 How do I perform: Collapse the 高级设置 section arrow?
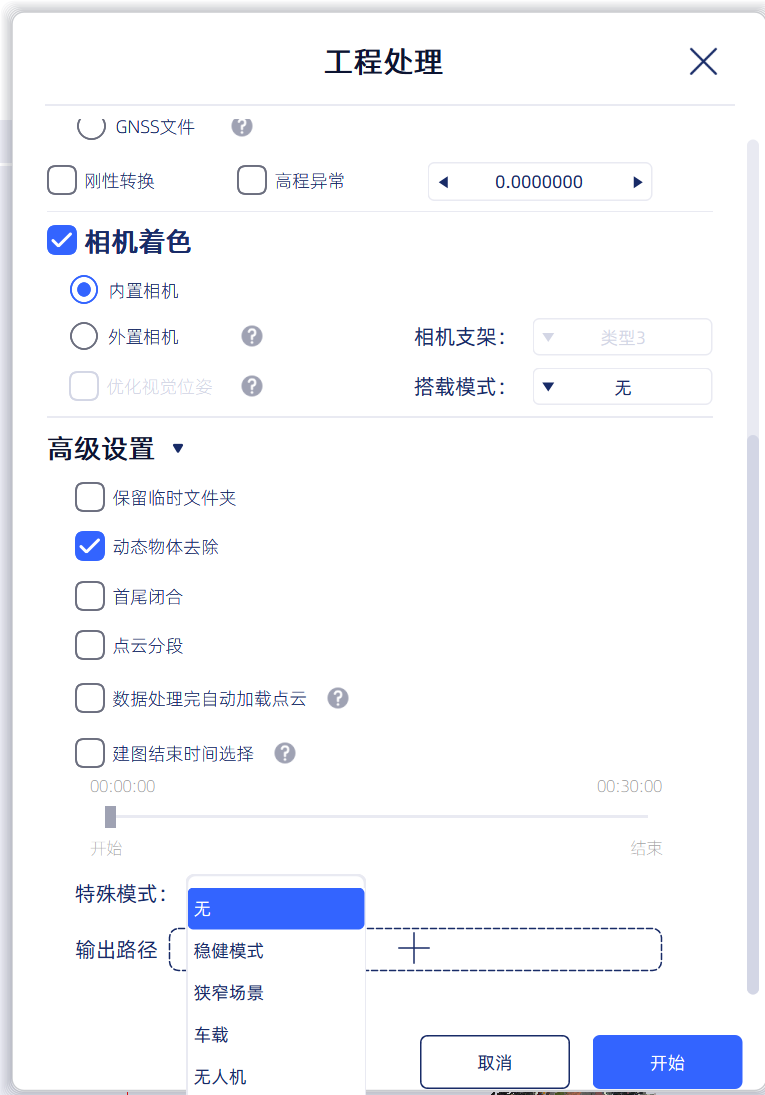point(178,448)
